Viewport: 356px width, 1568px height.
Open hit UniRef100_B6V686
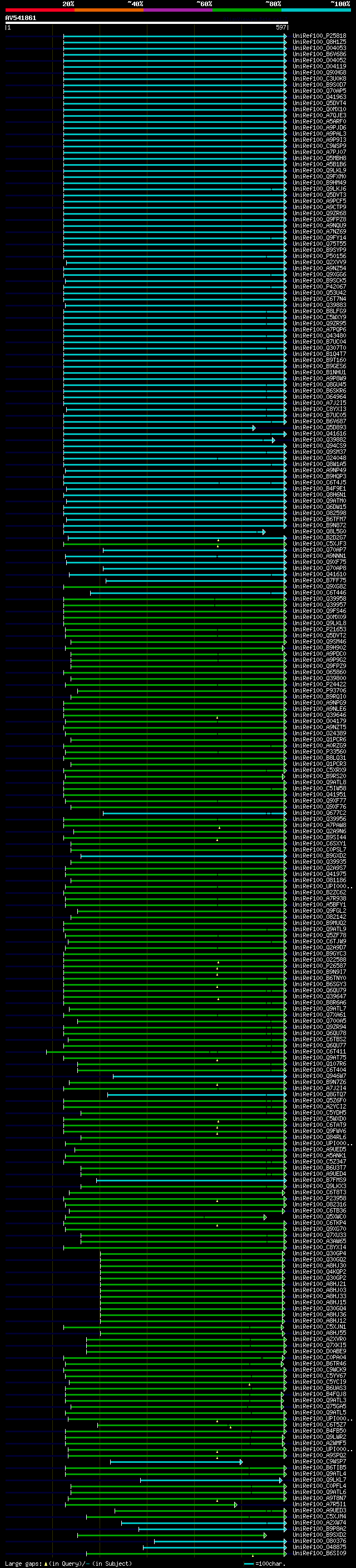point(319,54)
